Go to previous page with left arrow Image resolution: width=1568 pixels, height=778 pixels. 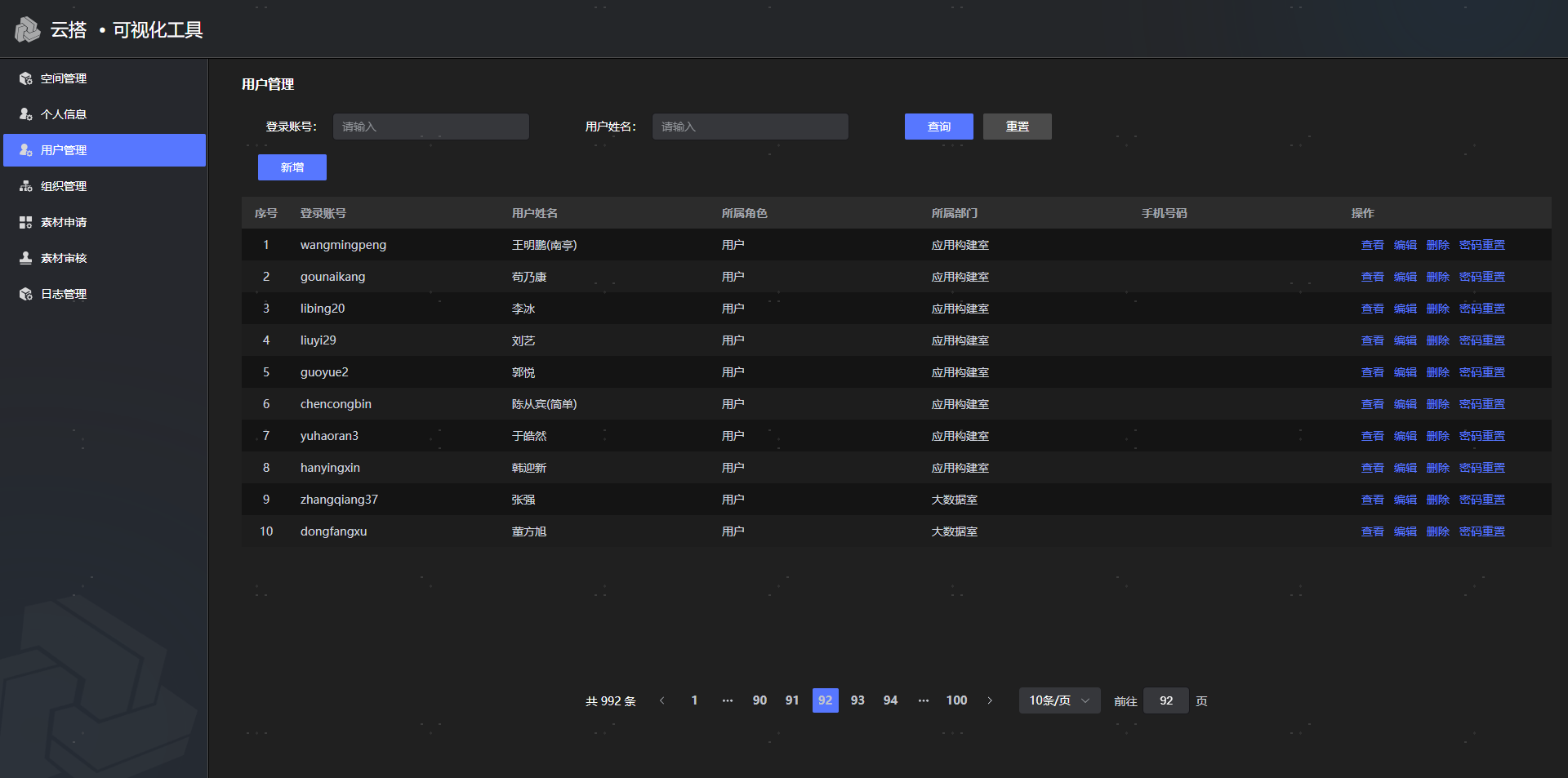(661, 700)
